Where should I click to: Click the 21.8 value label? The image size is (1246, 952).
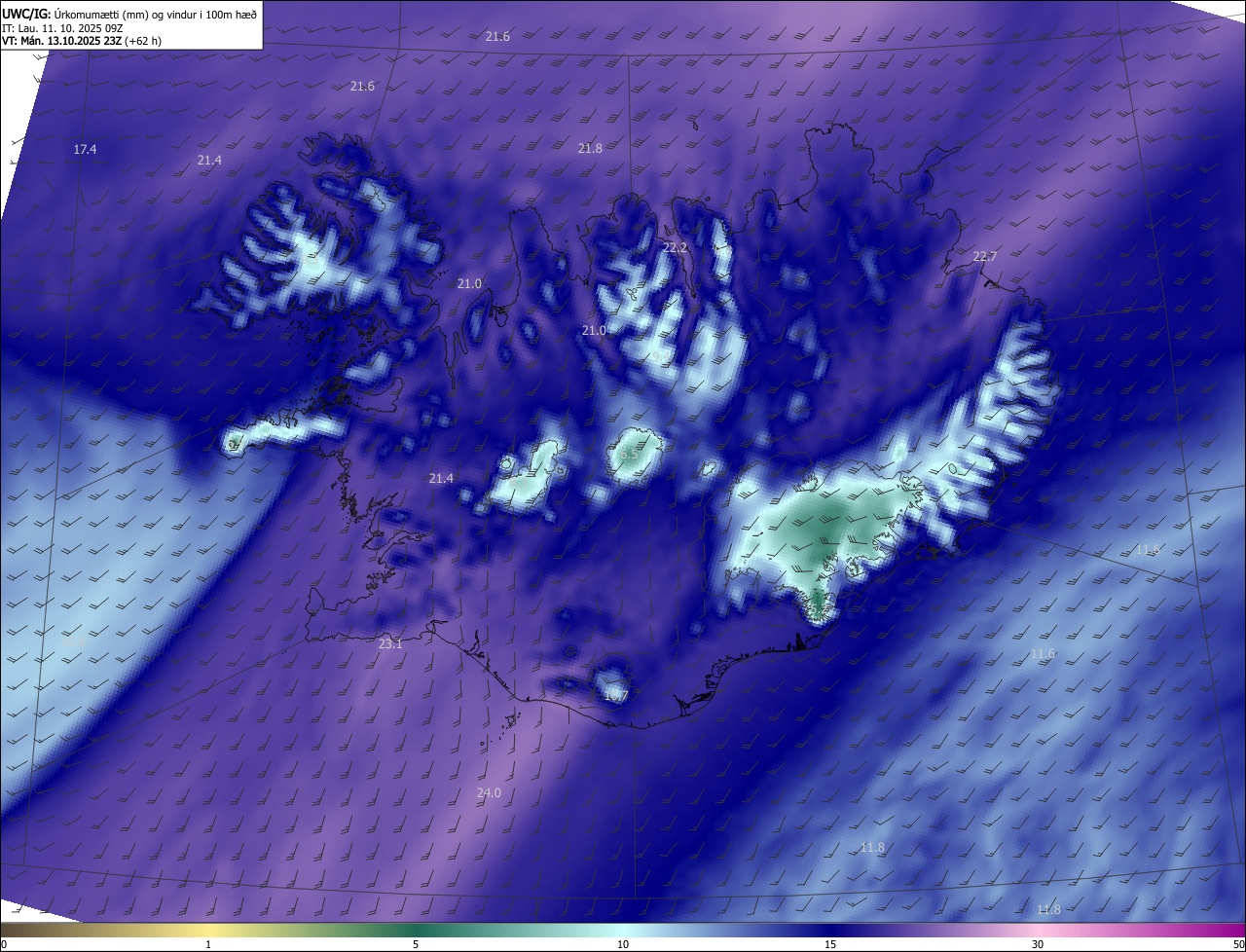click(x=590, y=148)
